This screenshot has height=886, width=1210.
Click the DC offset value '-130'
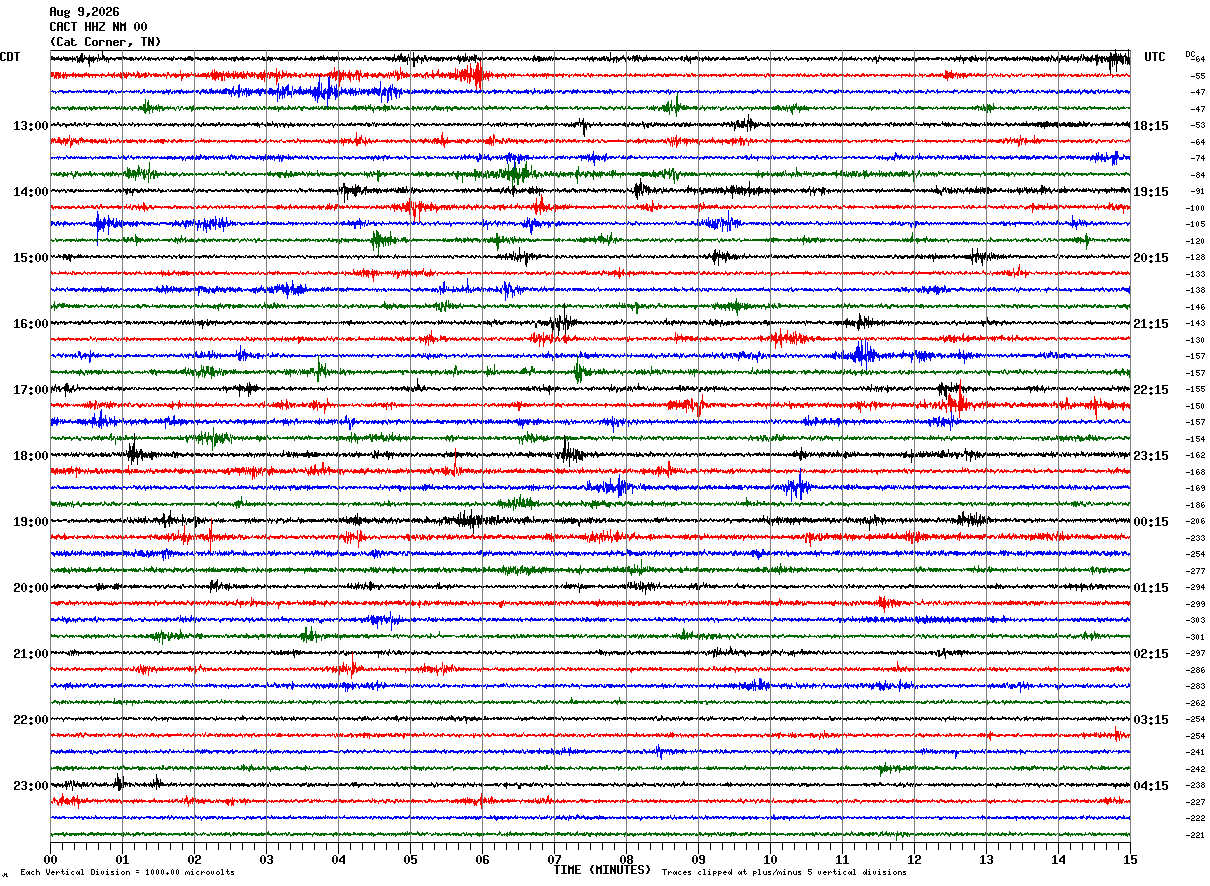pyautogui.click(x=1196, y=340)
